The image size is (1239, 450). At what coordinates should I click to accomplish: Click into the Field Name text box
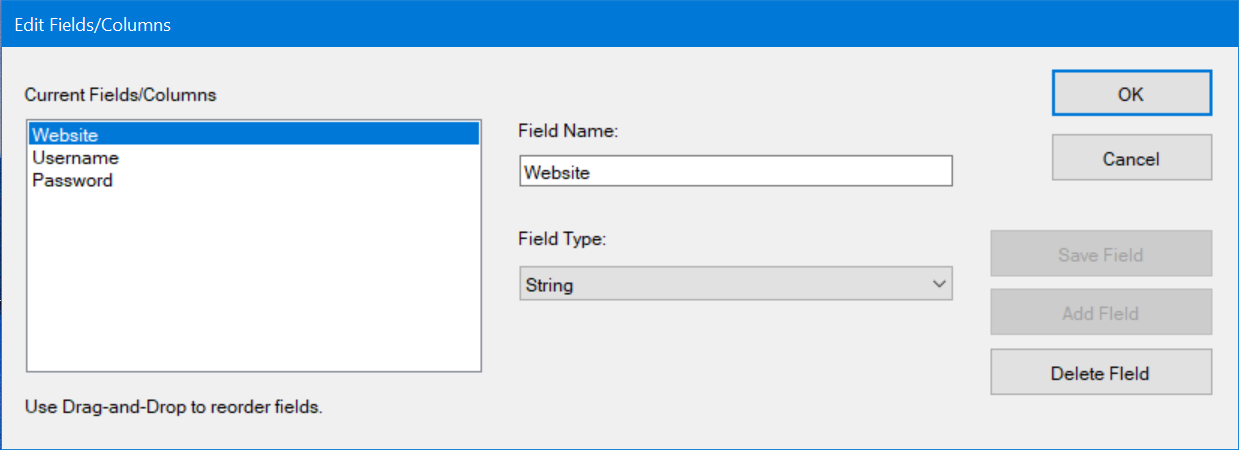tap(735, 172)
